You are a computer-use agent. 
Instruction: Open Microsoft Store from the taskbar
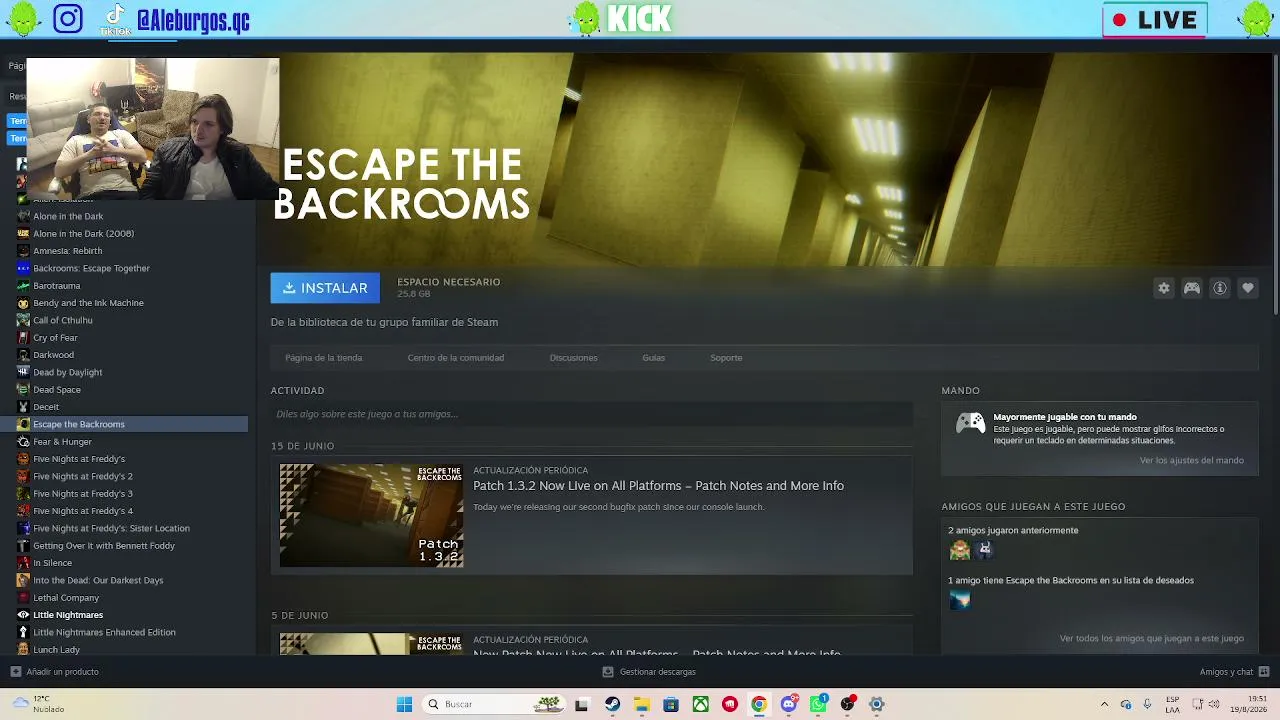click(x=671, y=704)
